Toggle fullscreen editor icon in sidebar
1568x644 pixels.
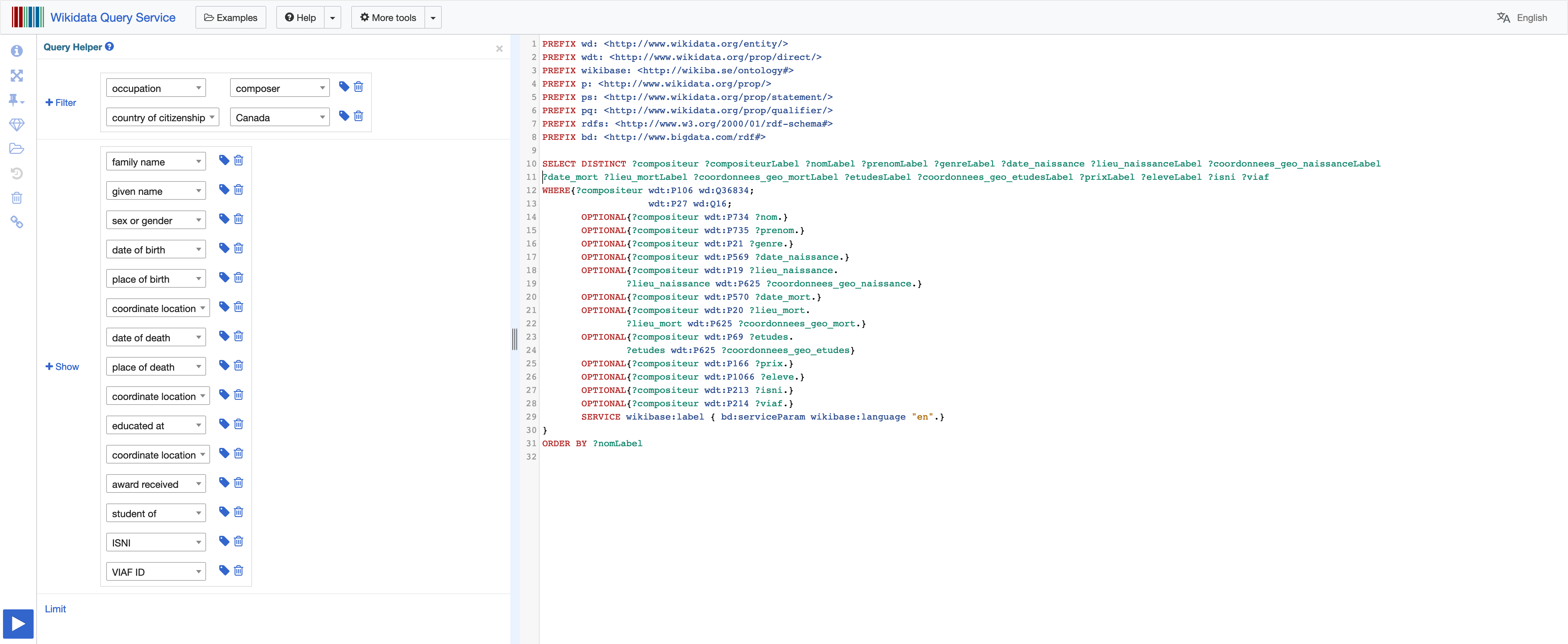[17, 76]
